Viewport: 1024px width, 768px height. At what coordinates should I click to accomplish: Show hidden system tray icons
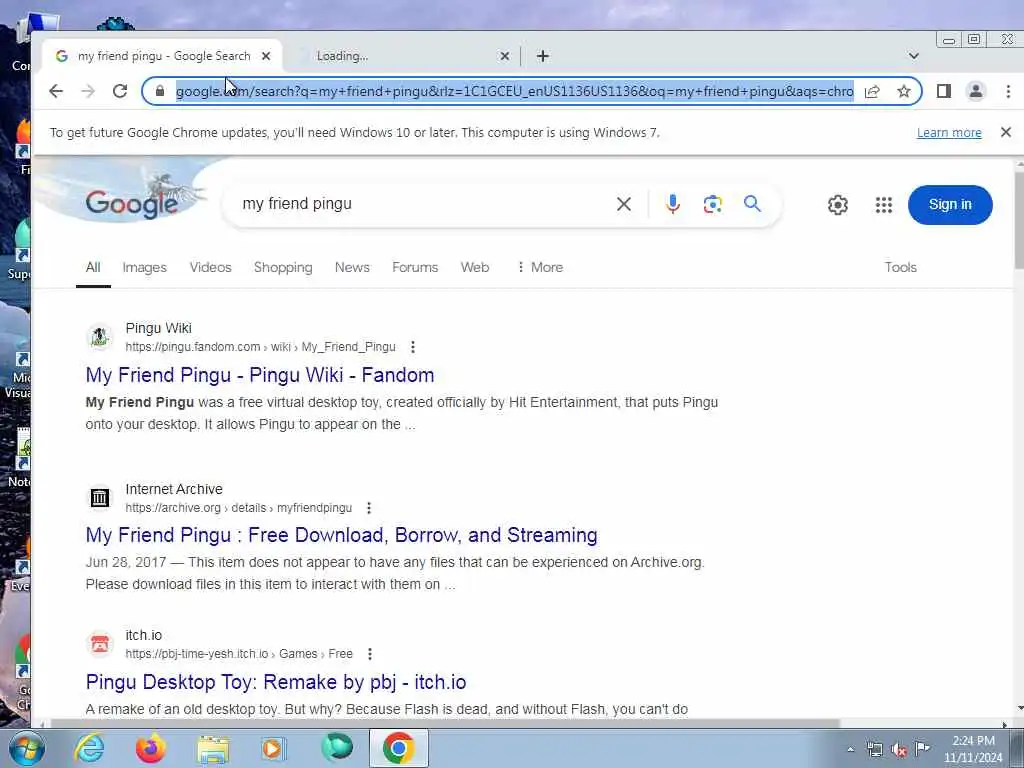(850, 750)
